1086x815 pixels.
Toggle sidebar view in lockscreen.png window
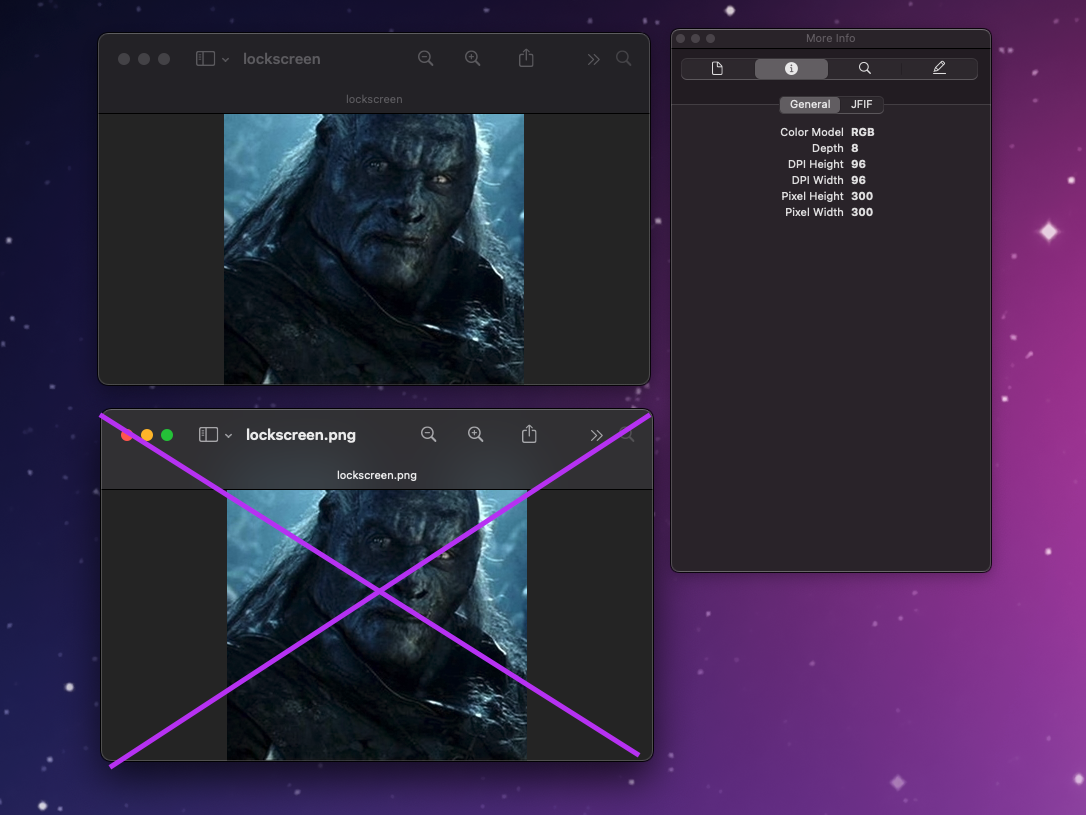point(208,435)
